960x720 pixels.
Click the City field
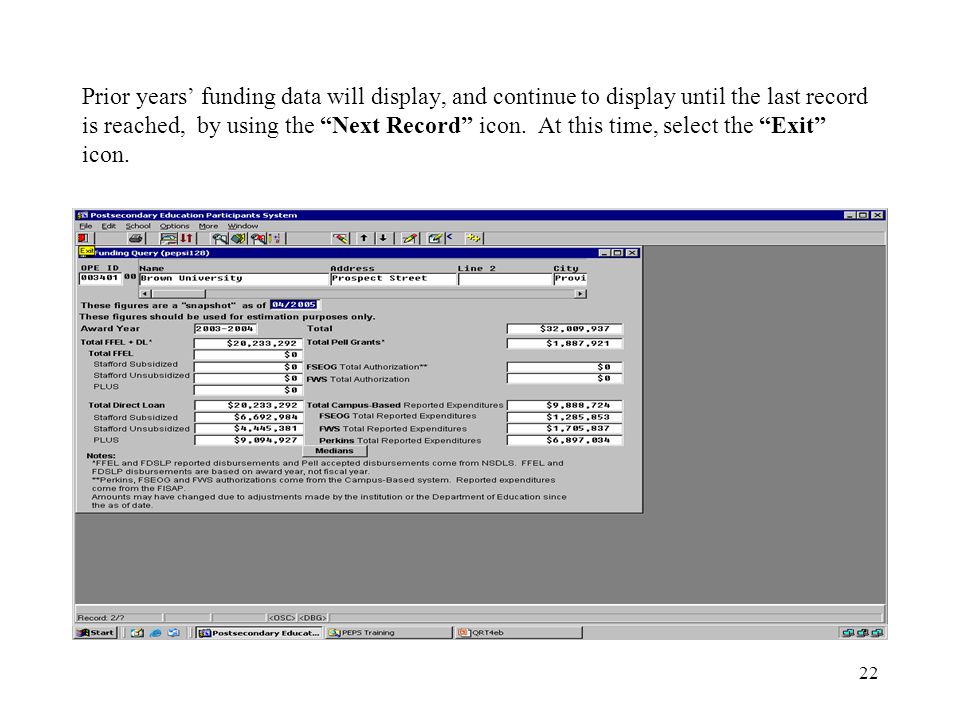[570, 279]
